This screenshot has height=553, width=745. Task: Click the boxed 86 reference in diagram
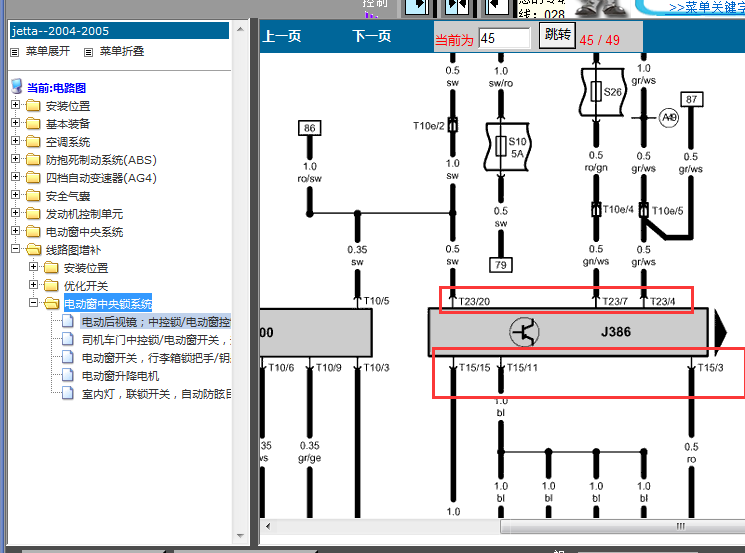[x=309, y=128]
